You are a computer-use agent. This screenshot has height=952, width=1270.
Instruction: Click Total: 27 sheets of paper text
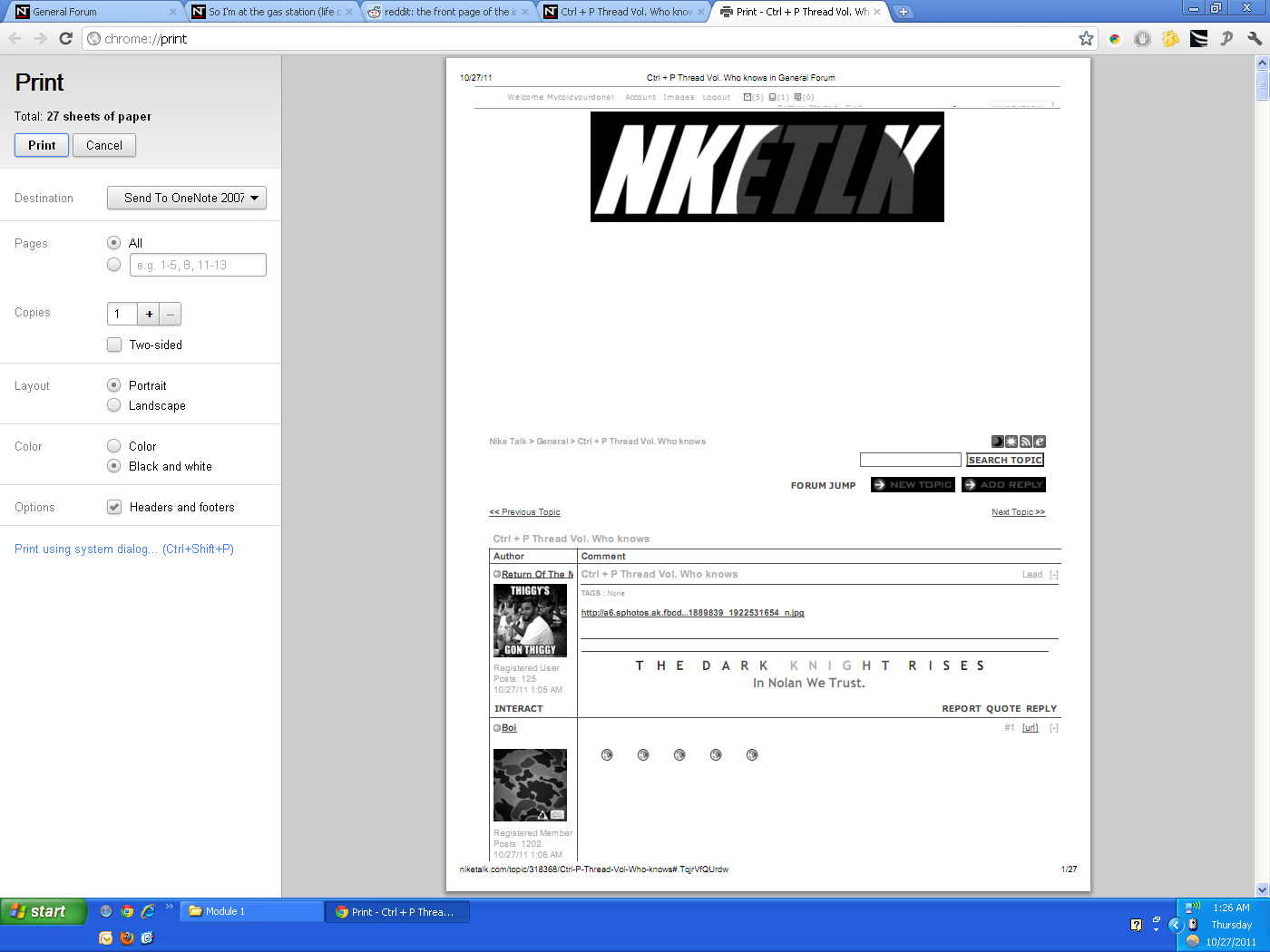83,116
